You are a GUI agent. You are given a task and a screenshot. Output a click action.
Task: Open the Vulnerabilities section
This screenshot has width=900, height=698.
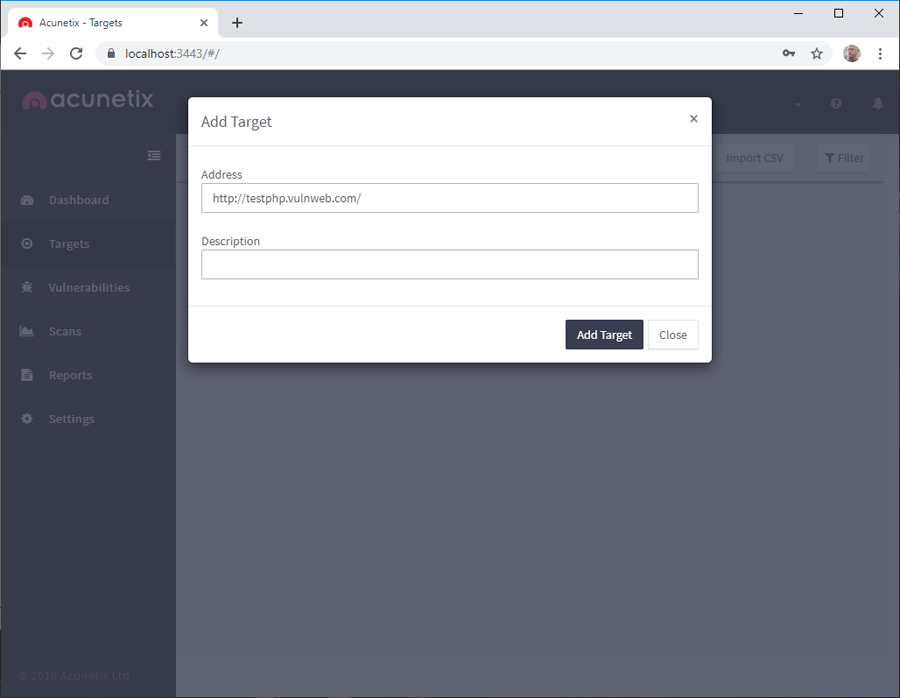click(x=88, y=288)
